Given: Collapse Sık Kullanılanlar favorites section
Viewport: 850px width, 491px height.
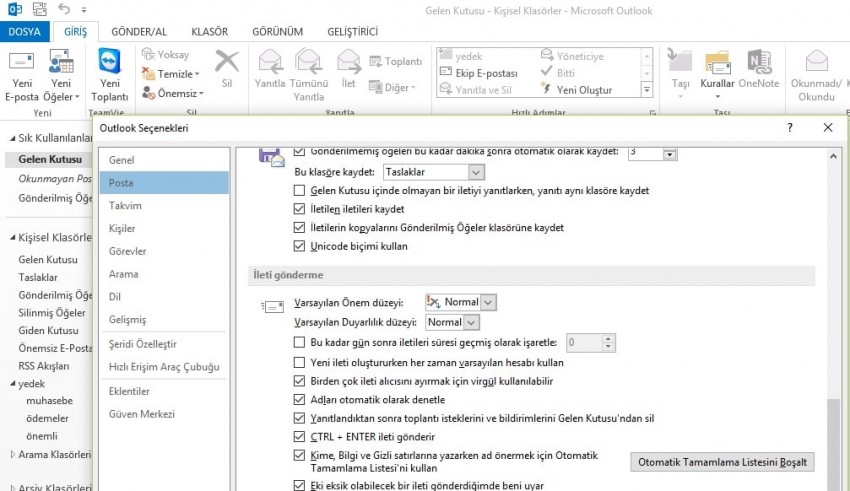Looking at the screenshot, I should click(12, 139).
